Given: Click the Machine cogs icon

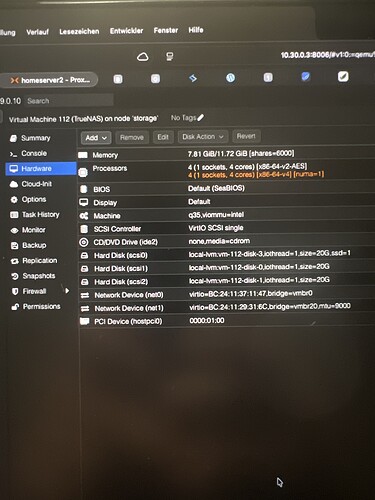Looking at the screenshot, I should (84, 216).
